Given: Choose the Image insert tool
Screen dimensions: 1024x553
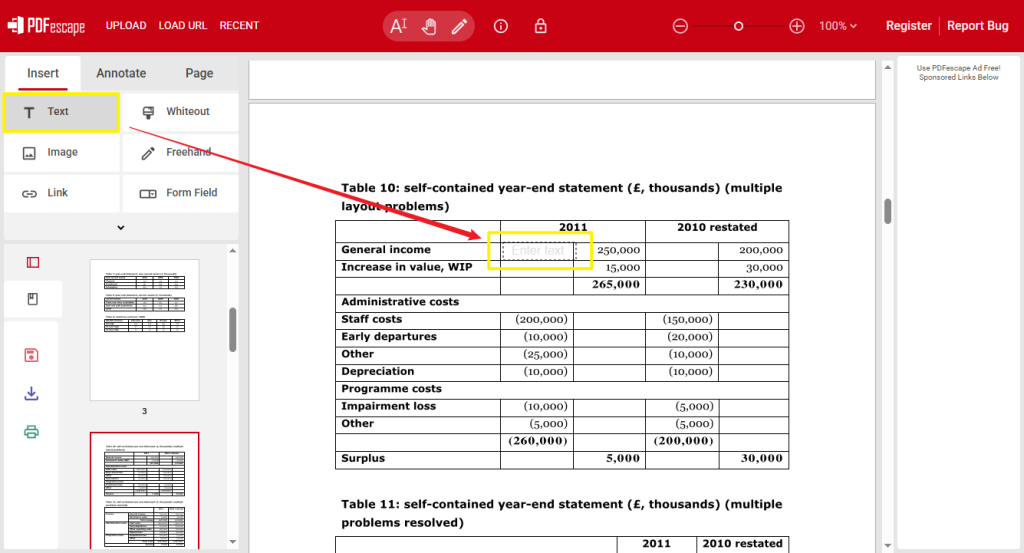Looking at the screenshot, I should 61,152.
